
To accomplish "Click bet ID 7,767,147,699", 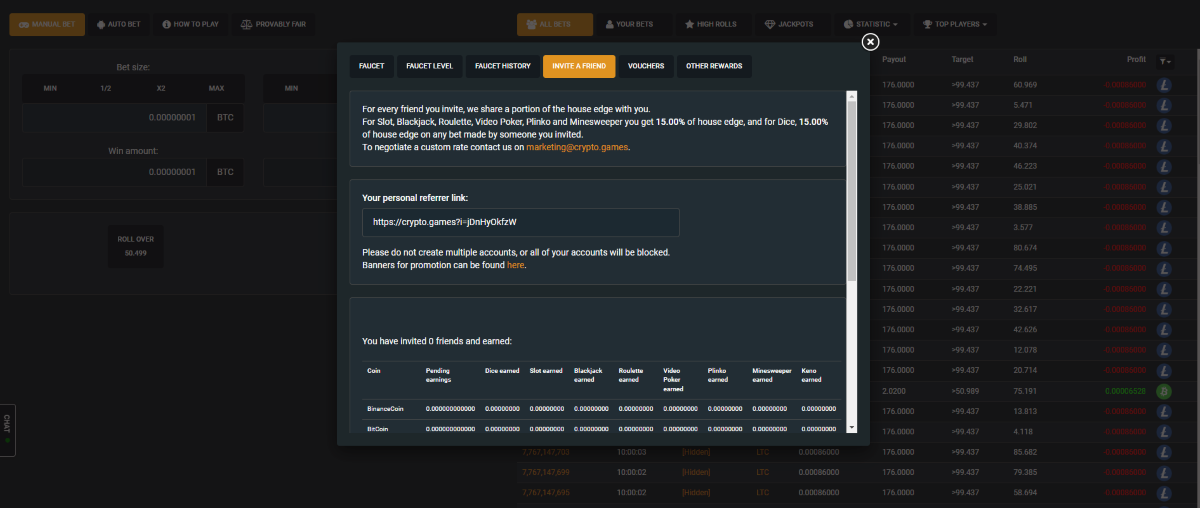I will point(546,472).
